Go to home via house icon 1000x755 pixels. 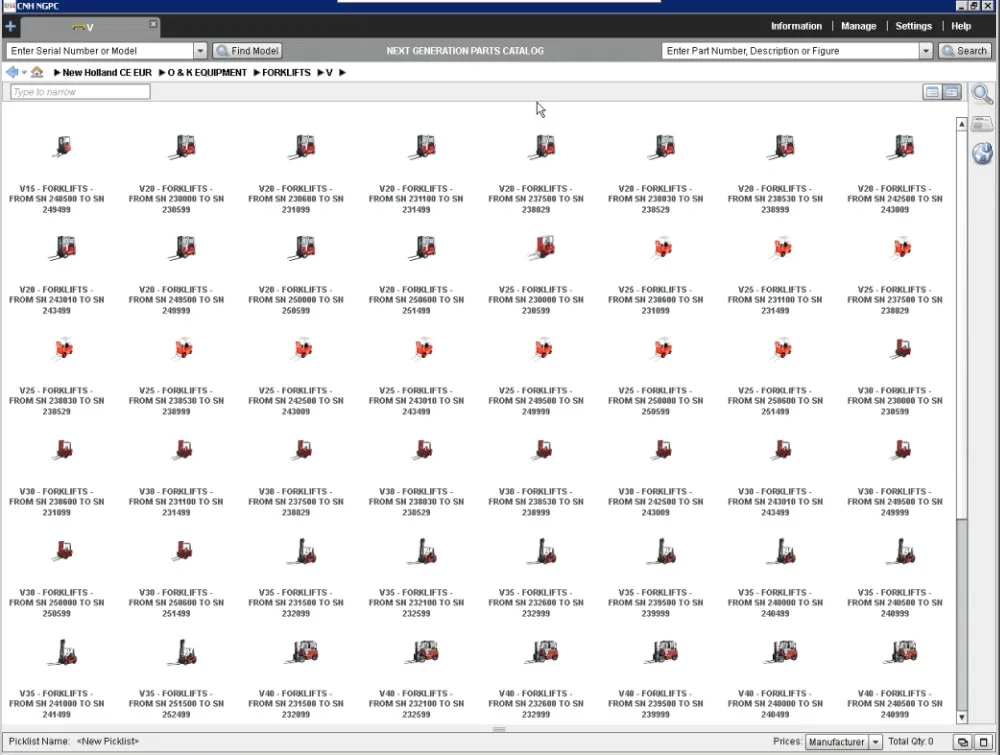[x=37, y=72]
